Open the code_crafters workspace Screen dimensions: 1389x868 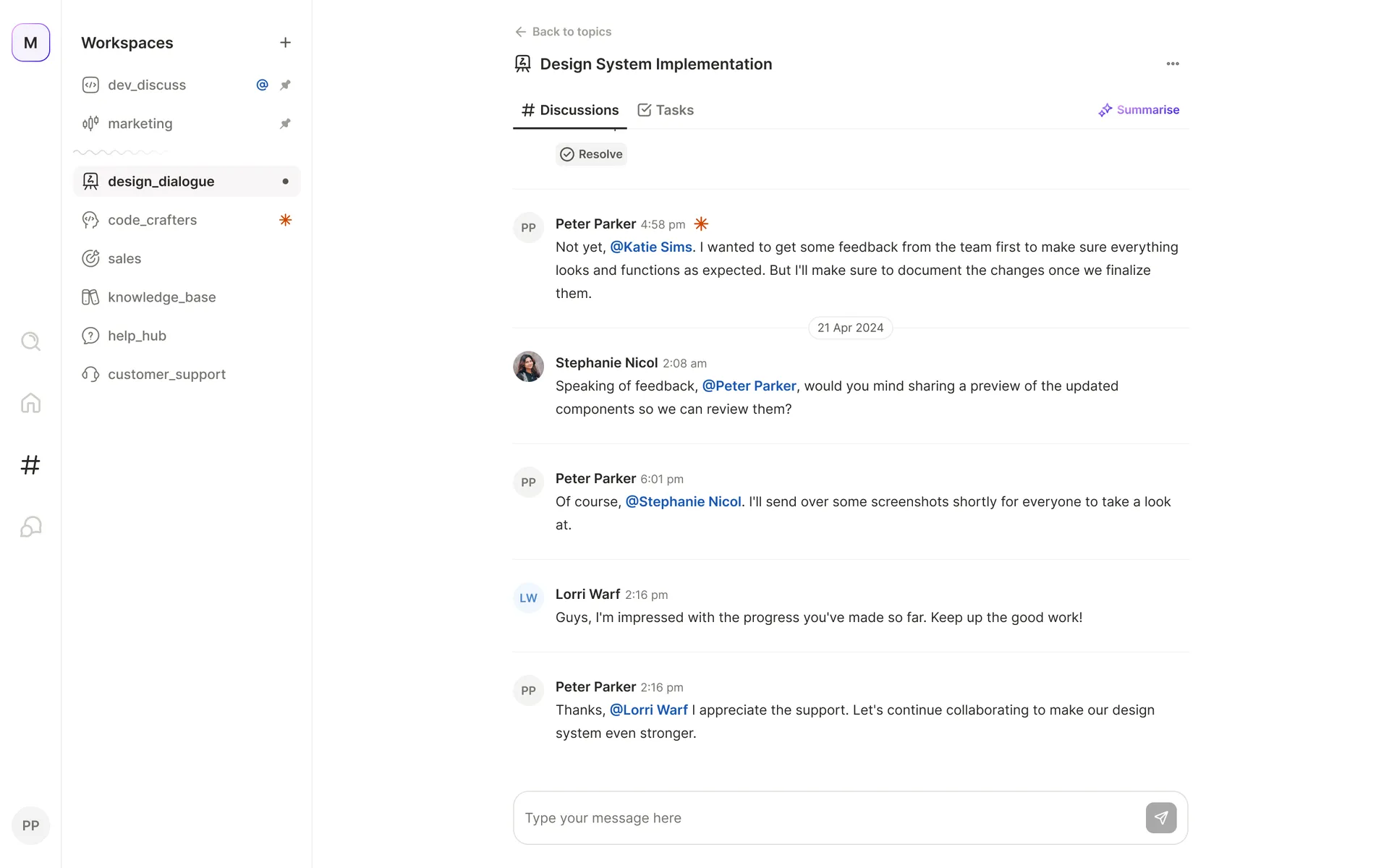click(x=187, y=220)
